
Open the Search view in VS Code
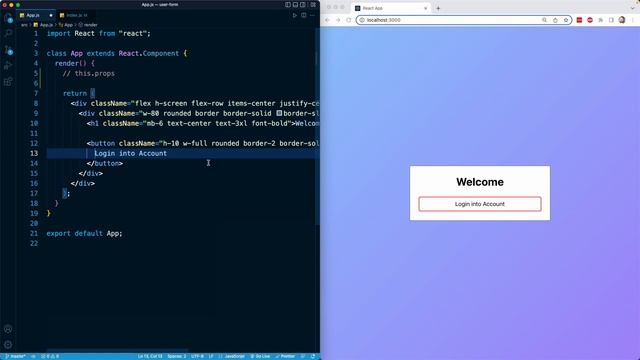click(x=8, y=33)
